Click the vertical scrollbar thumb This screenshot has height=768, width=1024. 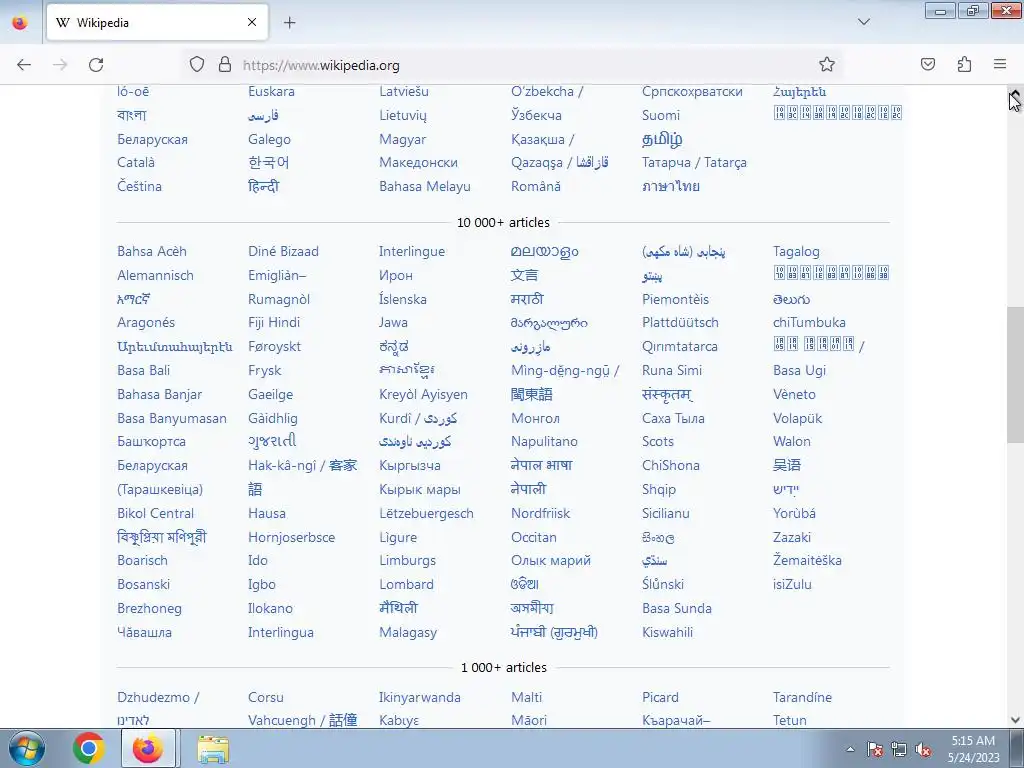(x=1015, y=375)
